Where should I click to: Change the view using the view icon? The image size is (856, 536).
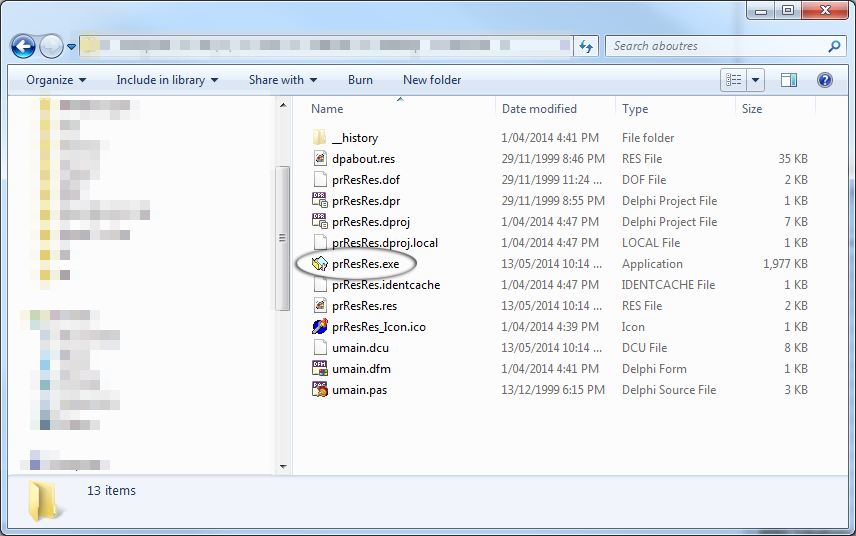734,80
